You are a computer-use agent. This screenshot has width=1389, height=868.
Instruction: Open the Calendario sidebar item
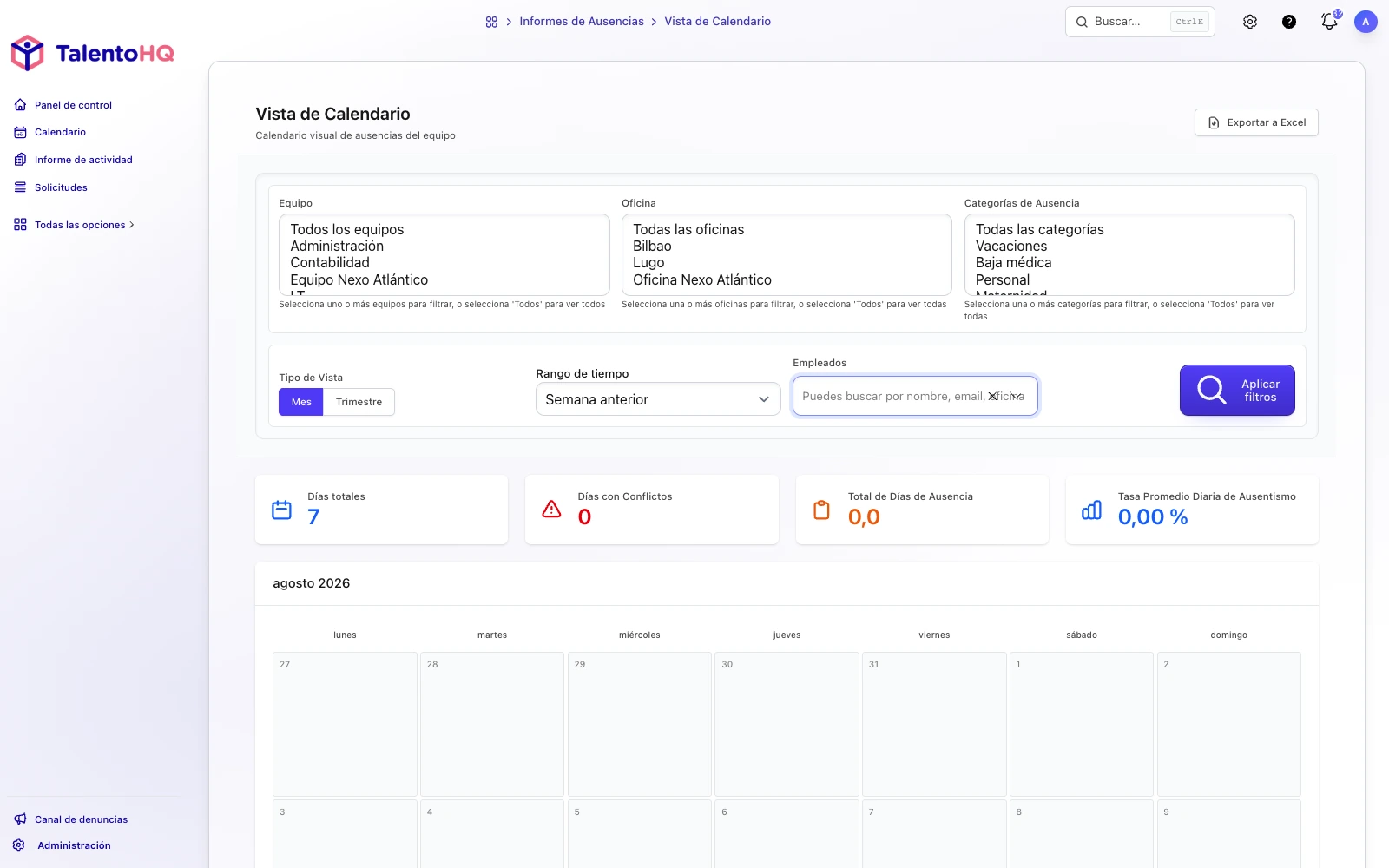coord(60,133)
